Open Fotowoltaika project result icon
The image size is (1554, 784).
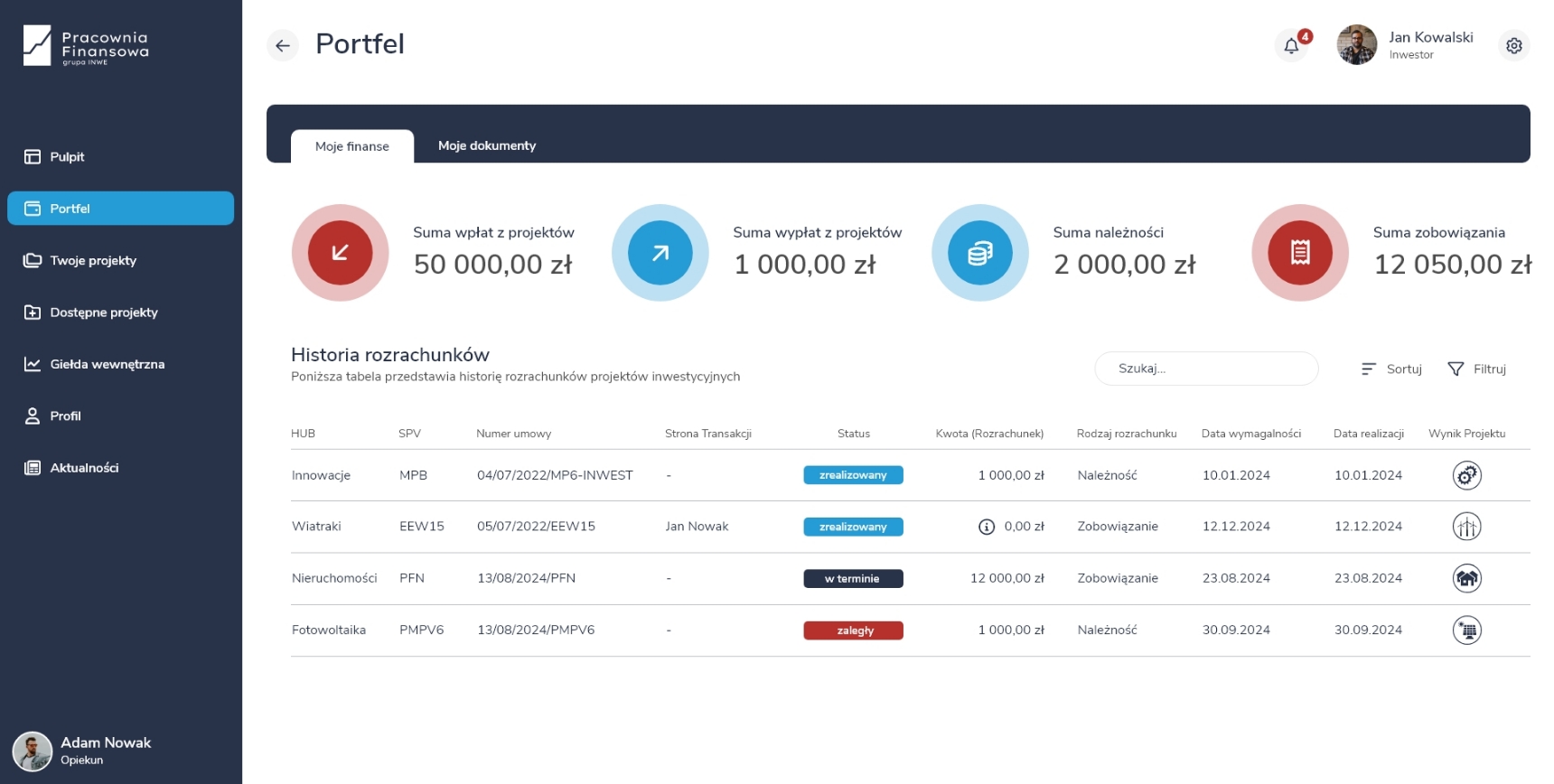(x=1466, y=630)
